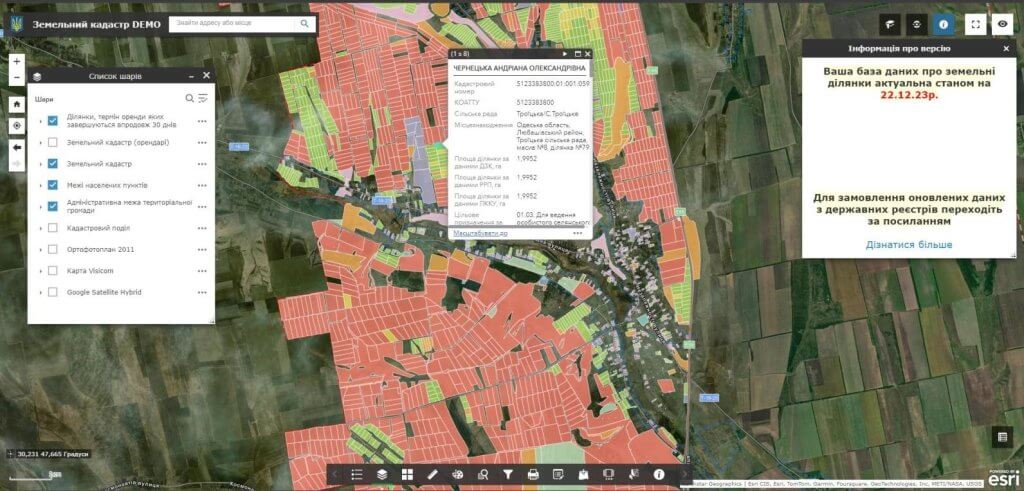Click the Масштабувати до link
Image resolution: width=1024 pixels, height=491 pixels.
480,233
